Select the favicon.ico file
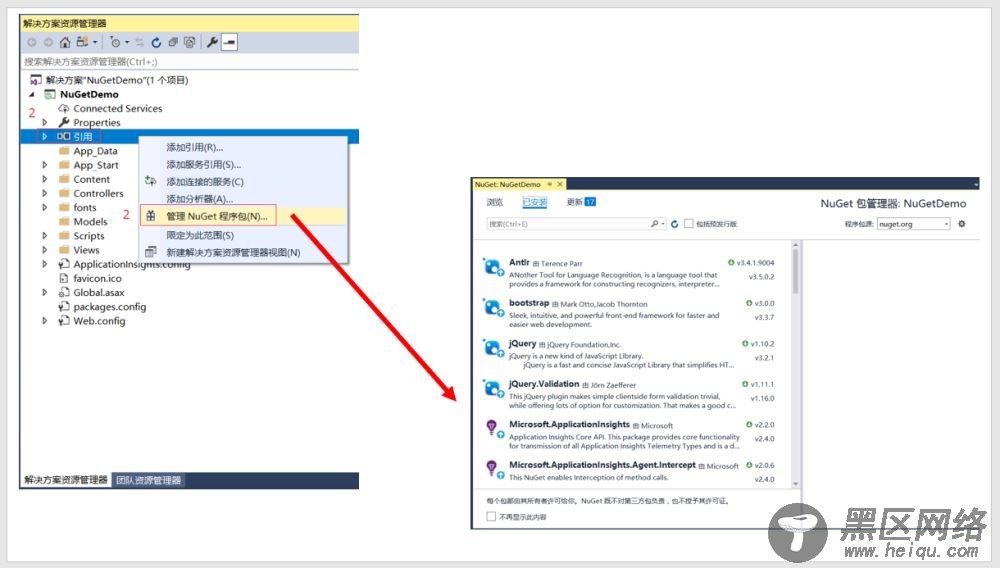 pyautogui.click(x=97, y=279)
